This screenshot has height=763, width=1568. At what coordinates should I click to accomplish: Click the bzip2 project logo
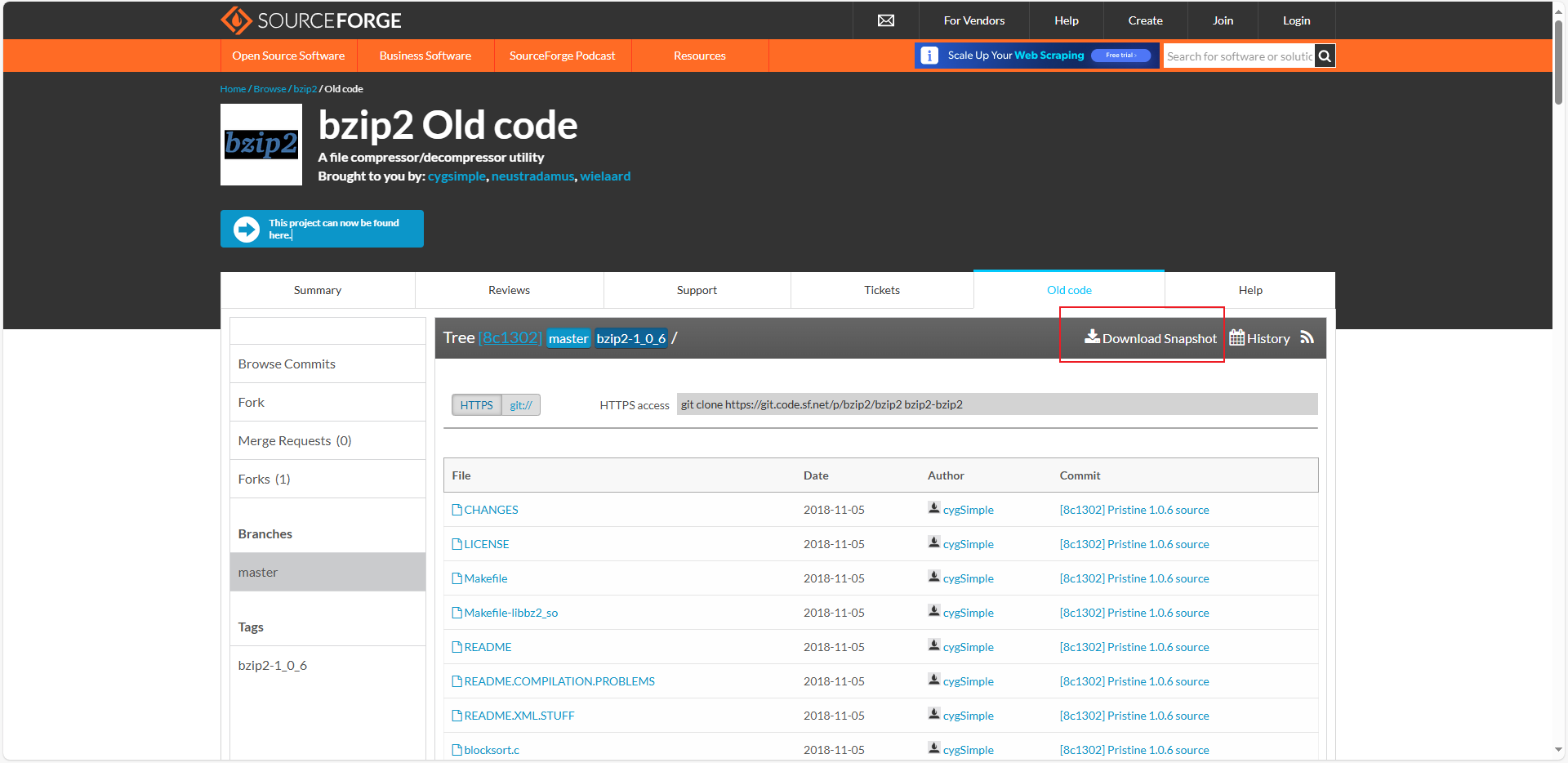click(261, 145)
